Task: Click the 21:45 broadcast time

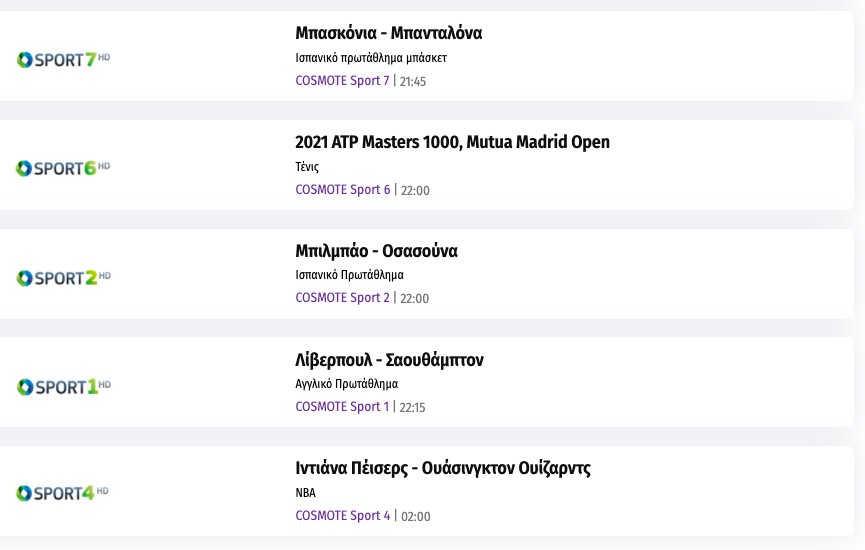Action: click(413, 82)
